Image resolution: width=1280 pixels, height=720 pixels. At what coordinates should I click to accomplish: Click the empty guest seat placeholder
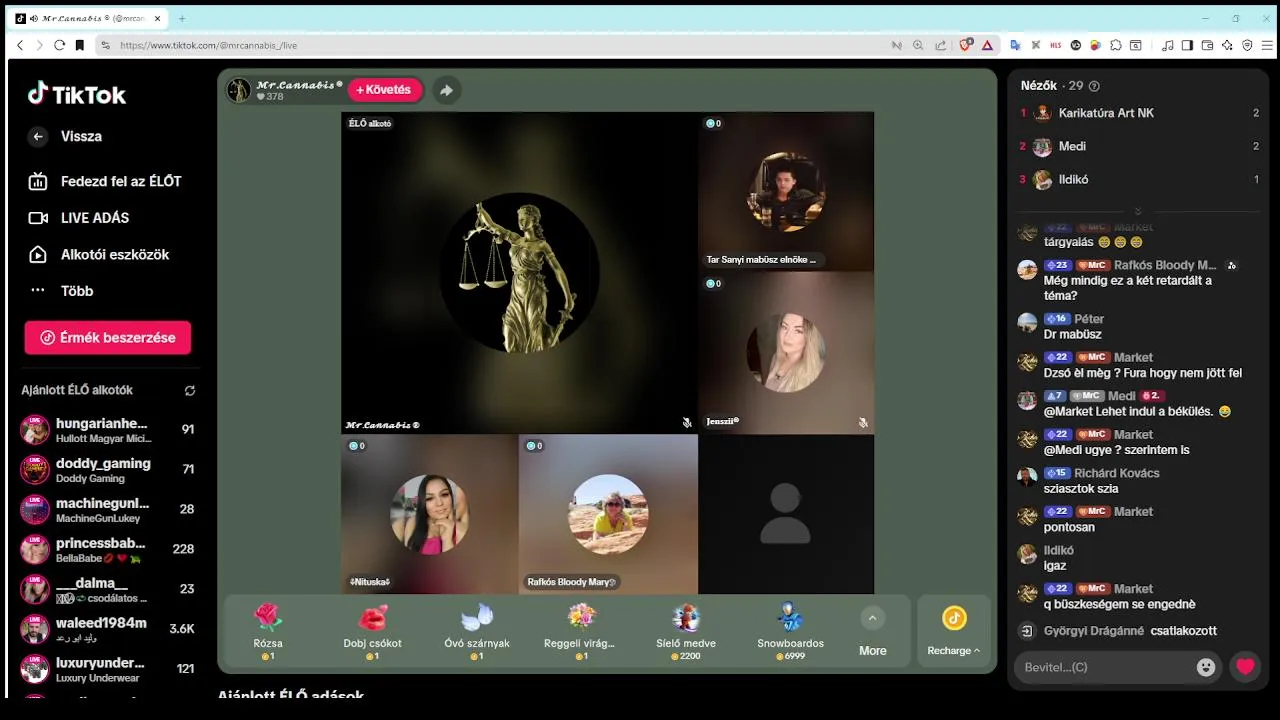pos(786,514)
